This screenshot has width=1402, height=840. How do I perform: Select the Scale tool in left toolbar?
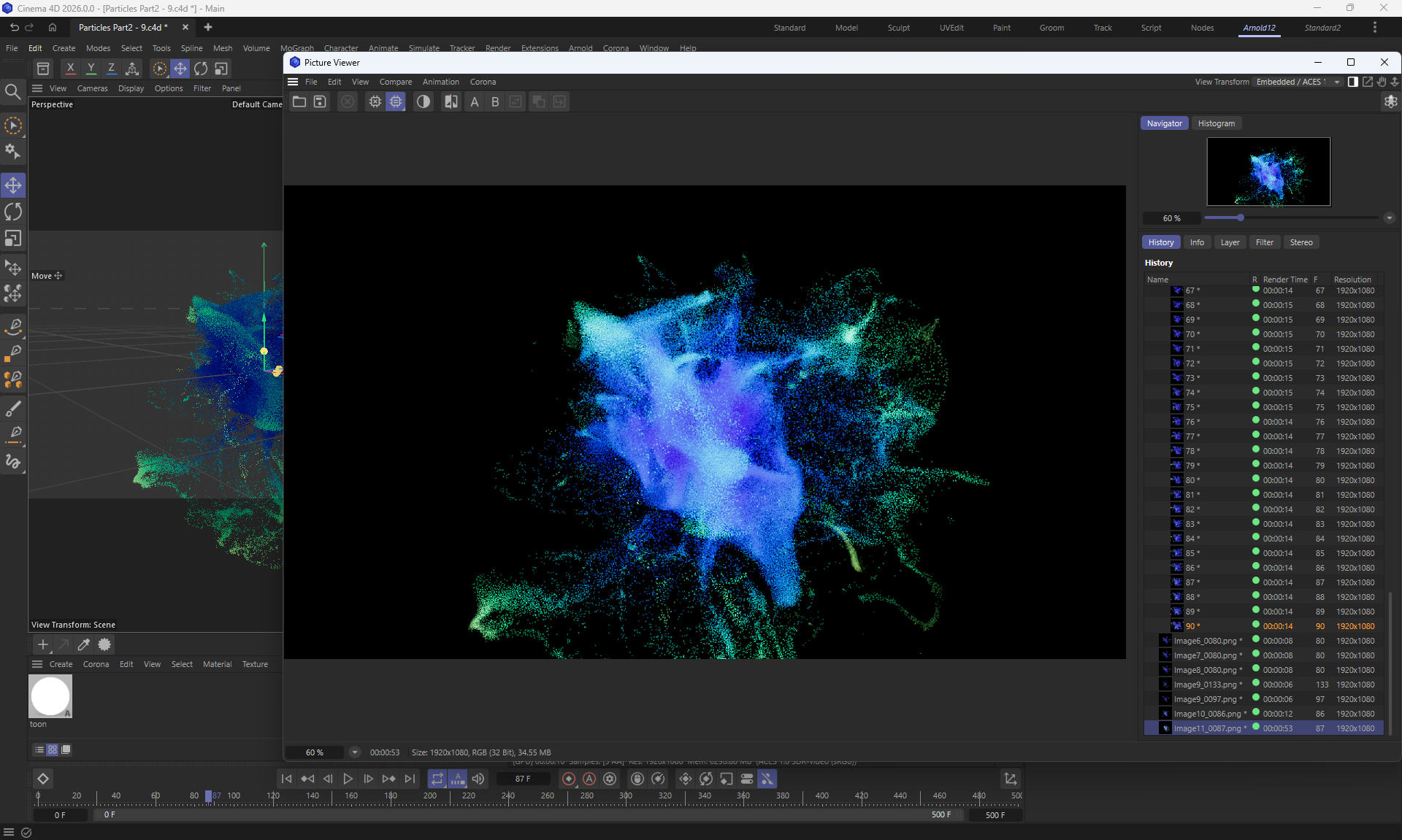click(x=13, y=239)
